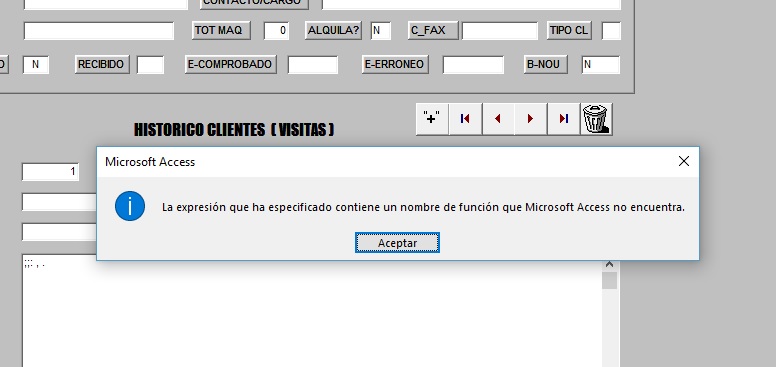Close the Microsoft Access dialog
The image size is (776, 367).
tap(683, 161)
